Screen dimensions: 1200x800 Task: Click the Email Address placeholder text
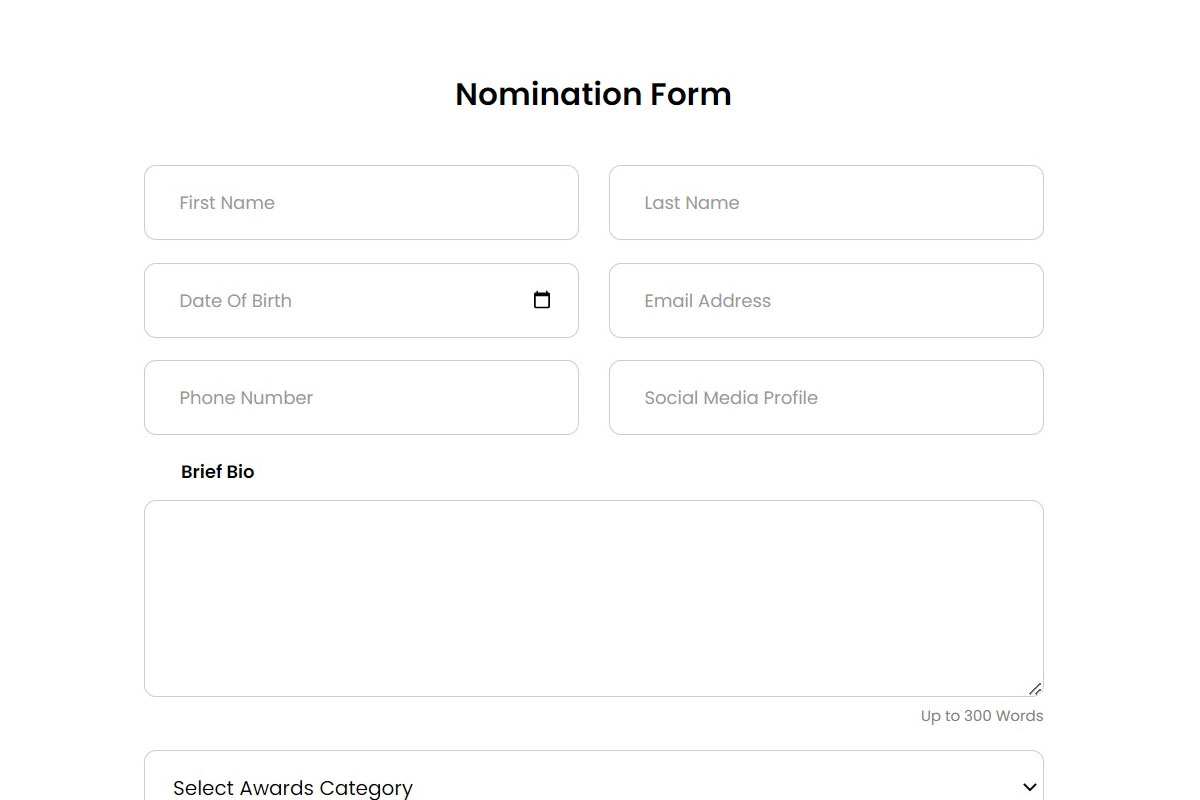point(707,300)
